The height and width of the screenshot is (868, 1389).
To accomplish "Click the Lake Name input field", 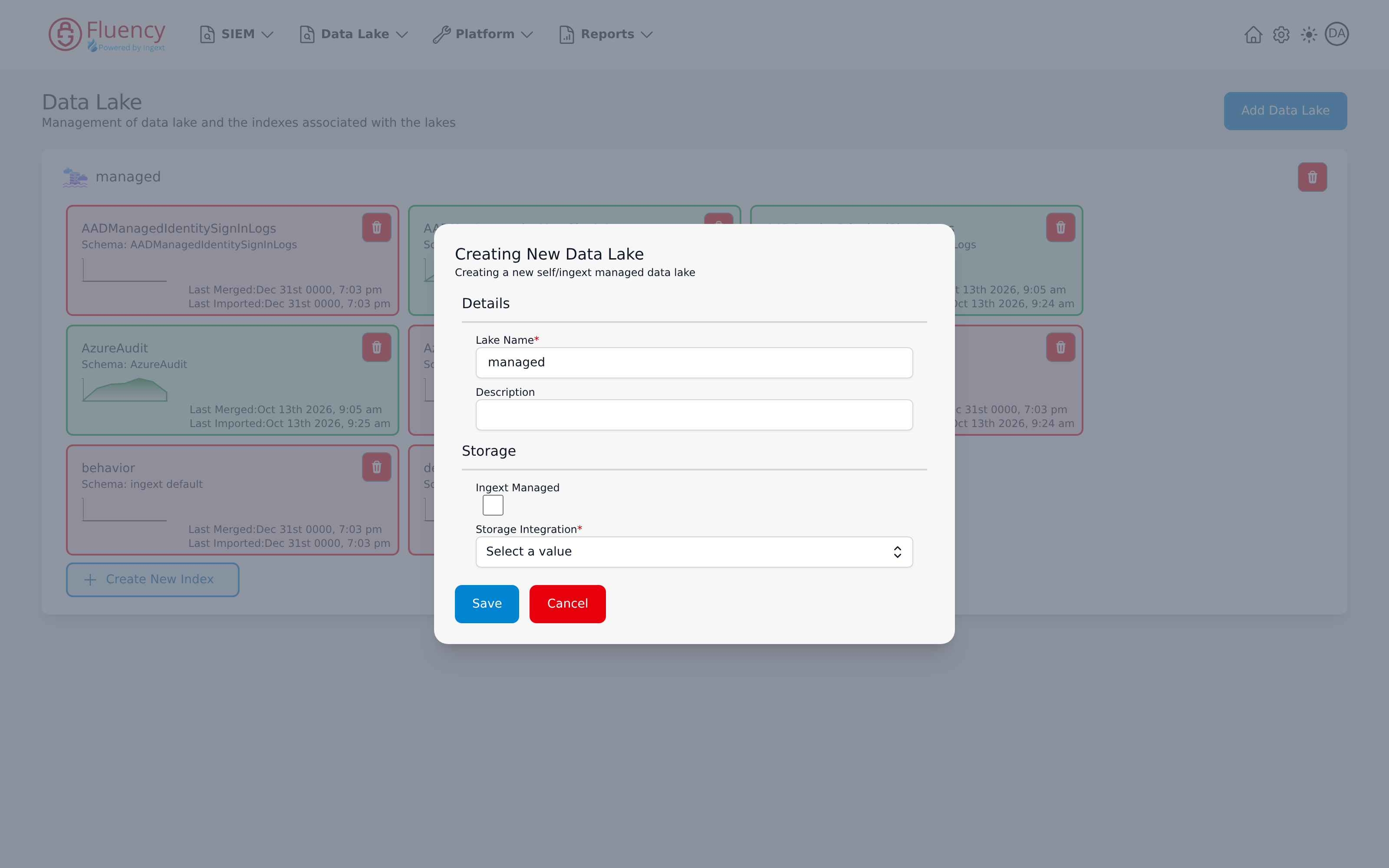I will coord(694,362).
